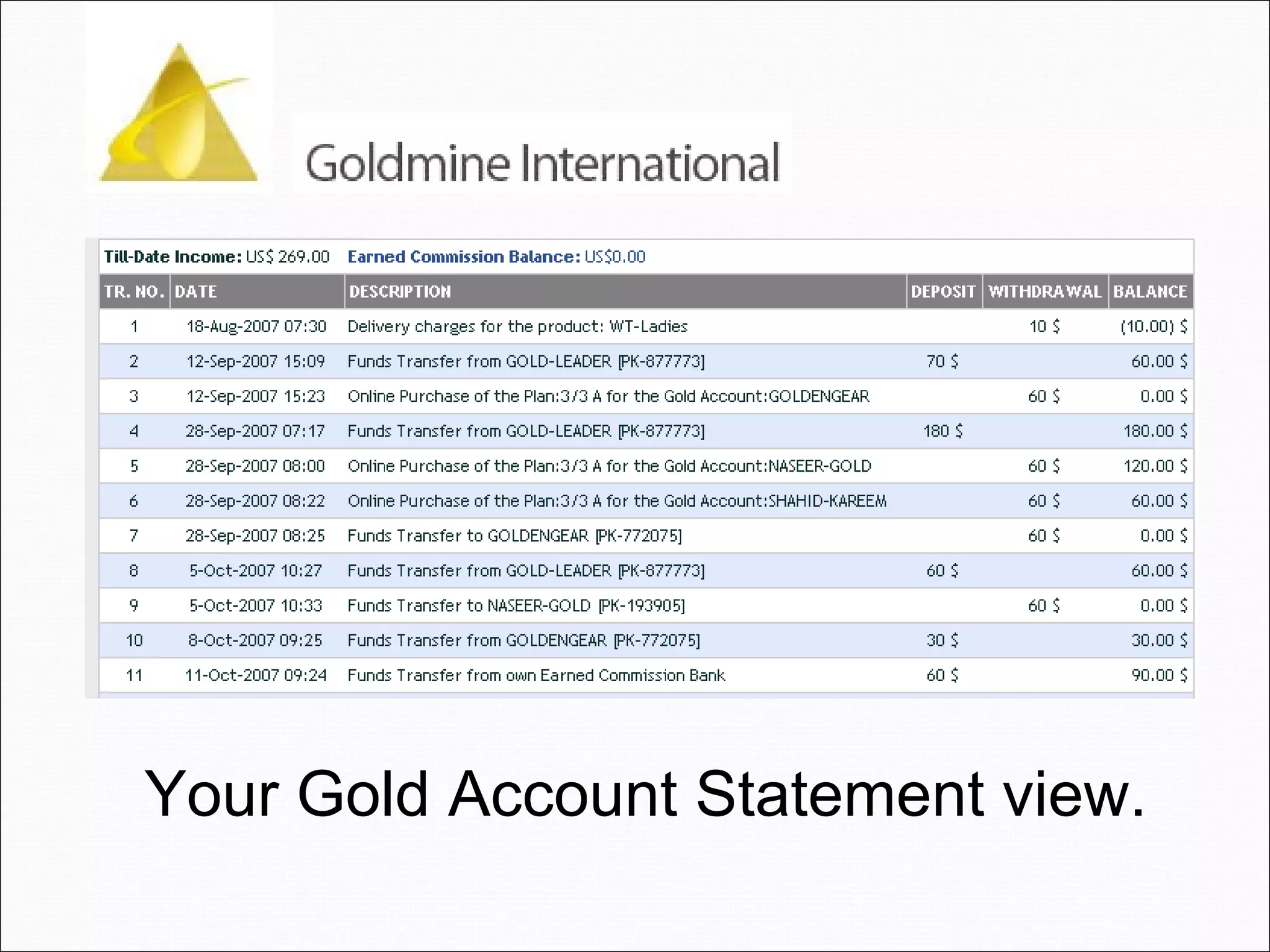The image size is (1270, 952).
Task: Click the date 28-Sep-2007 08:22
Action: coord(255,501)
